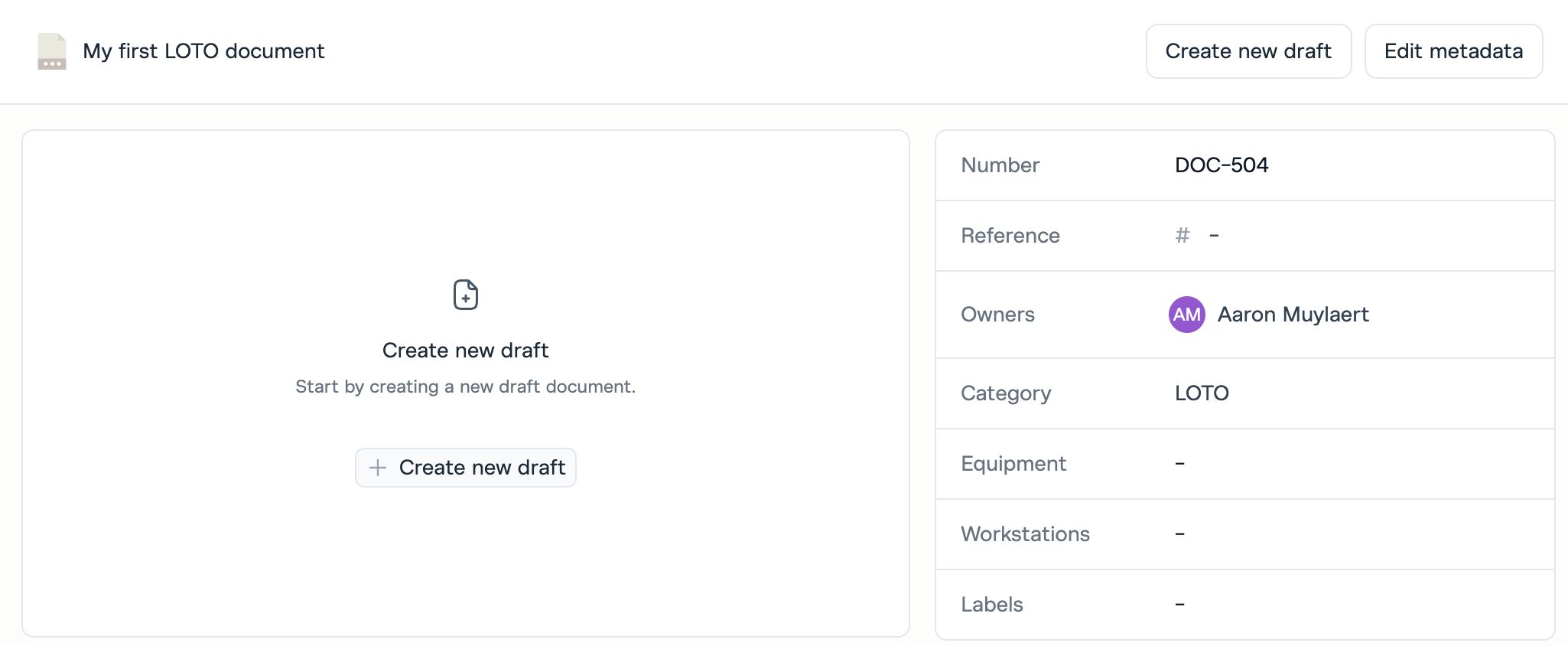Viewport: 1568px width, 646px height.
Task: Click the hash icon in the Reference row
Action: click(1183, 236)
